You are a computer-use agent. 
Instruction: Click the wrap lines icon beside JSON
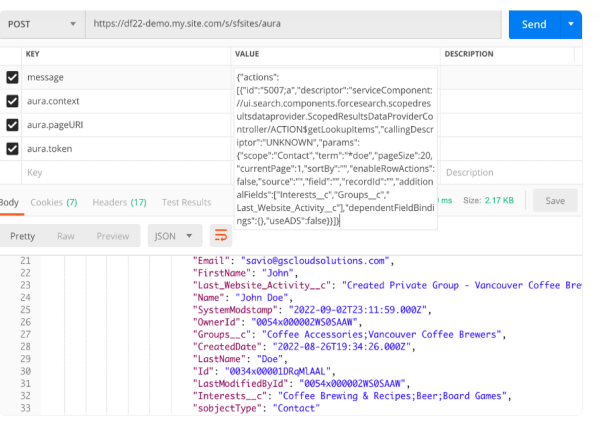point(221,236)
